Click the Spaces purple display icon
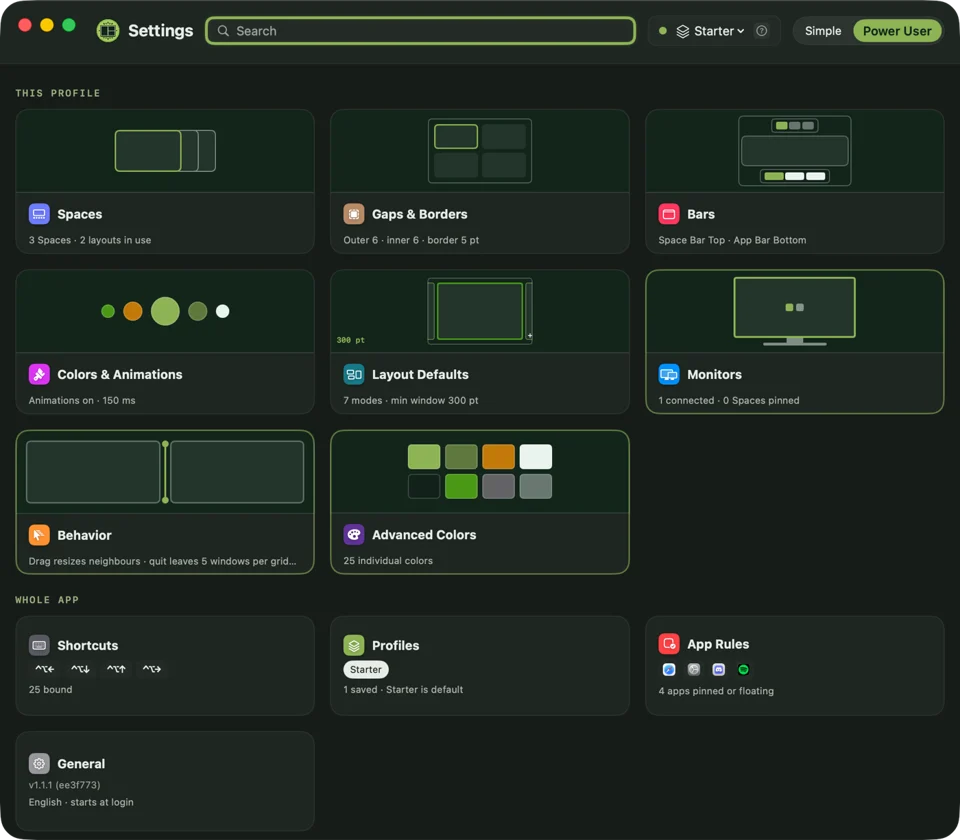Image resolution: width=960 pixels, height=840 pixels. tap(39, 214)
